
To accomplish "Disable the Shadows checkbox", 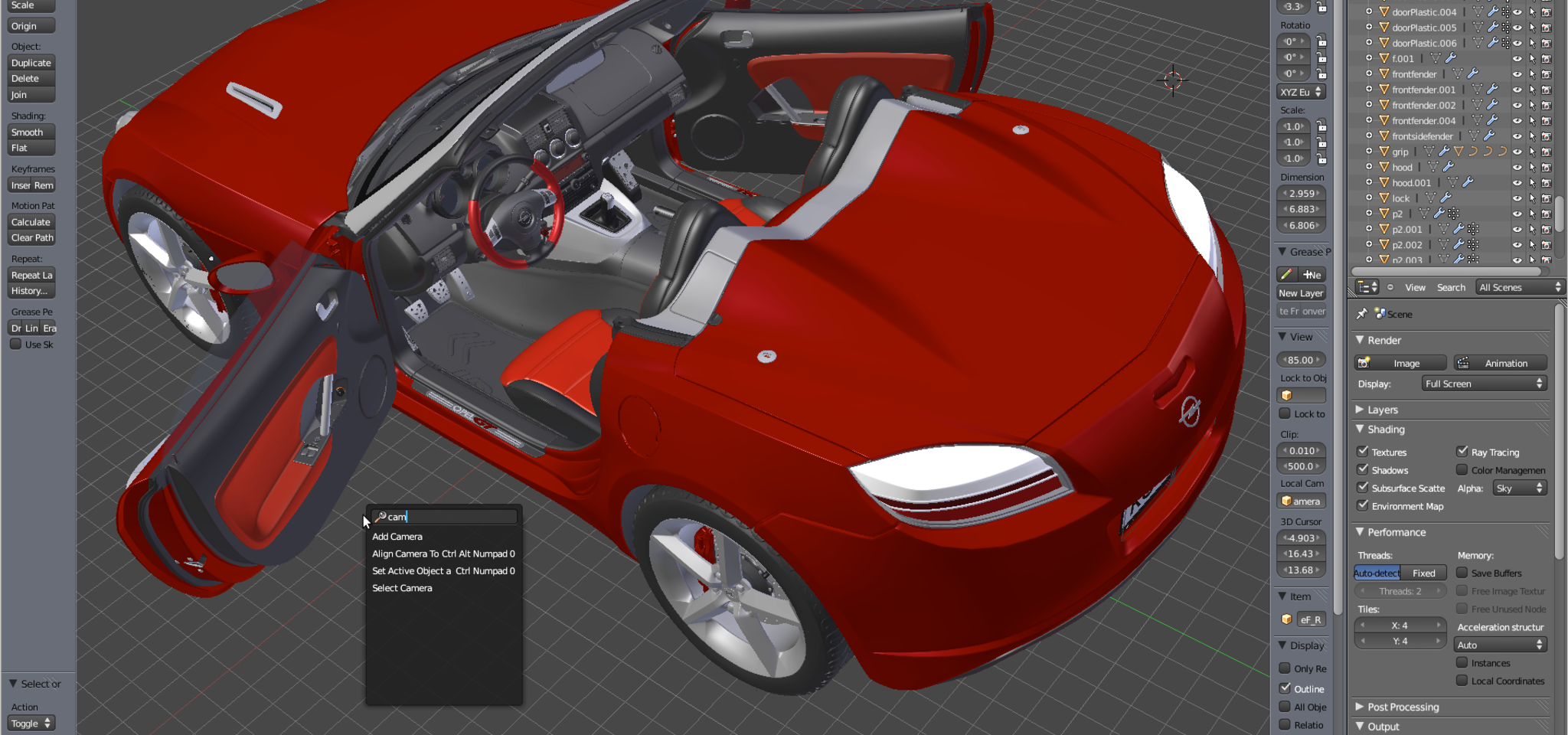I will 1363,469.
